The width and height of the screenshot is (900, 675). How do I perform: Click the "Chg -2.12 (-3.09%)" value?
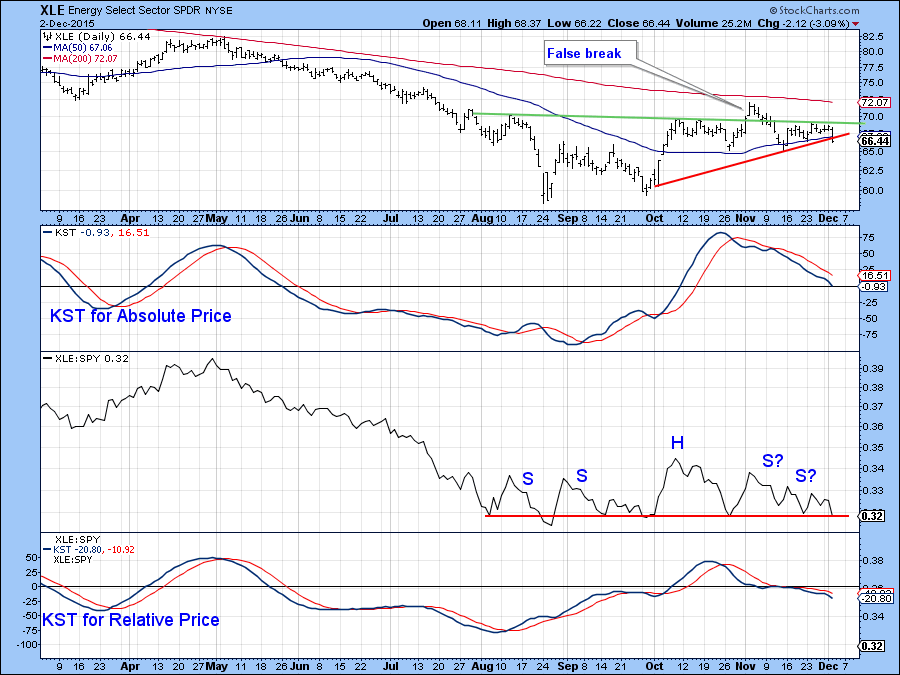click(x=804, y=24)
